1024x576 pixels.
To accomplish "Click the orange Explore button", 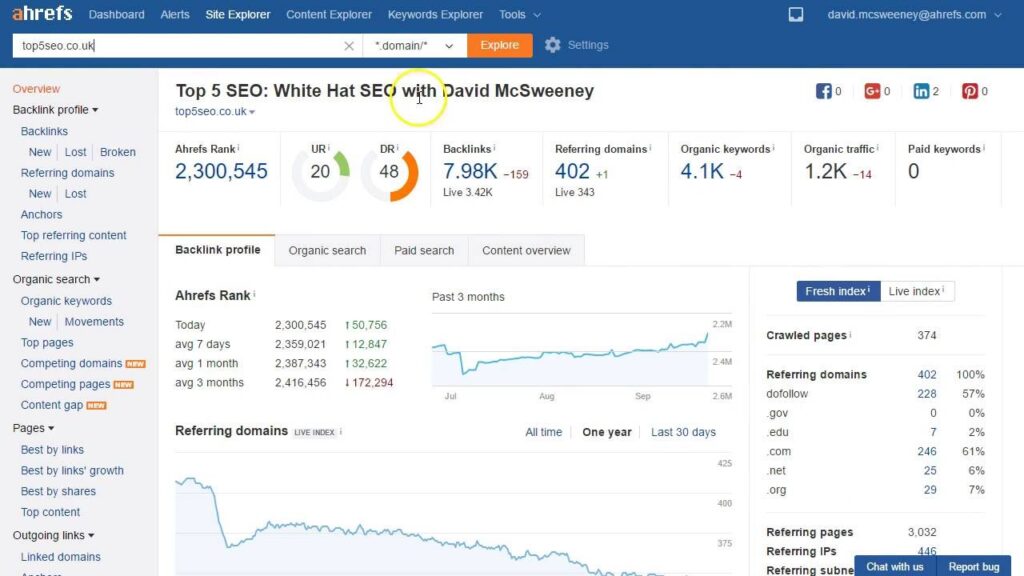I will click(500, 45).
